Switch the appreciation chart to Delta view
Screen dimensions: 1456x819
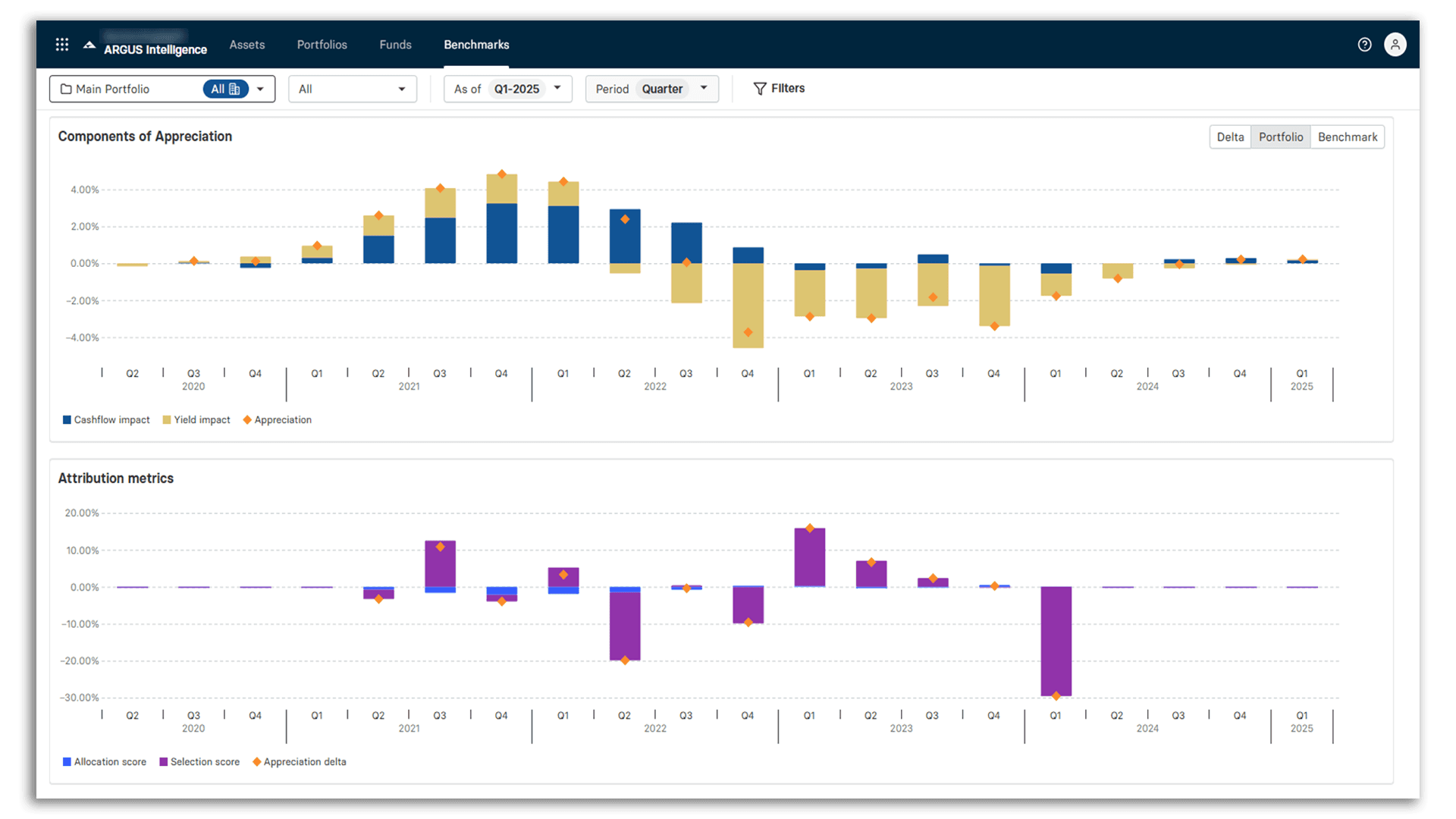coord(1230,136)
